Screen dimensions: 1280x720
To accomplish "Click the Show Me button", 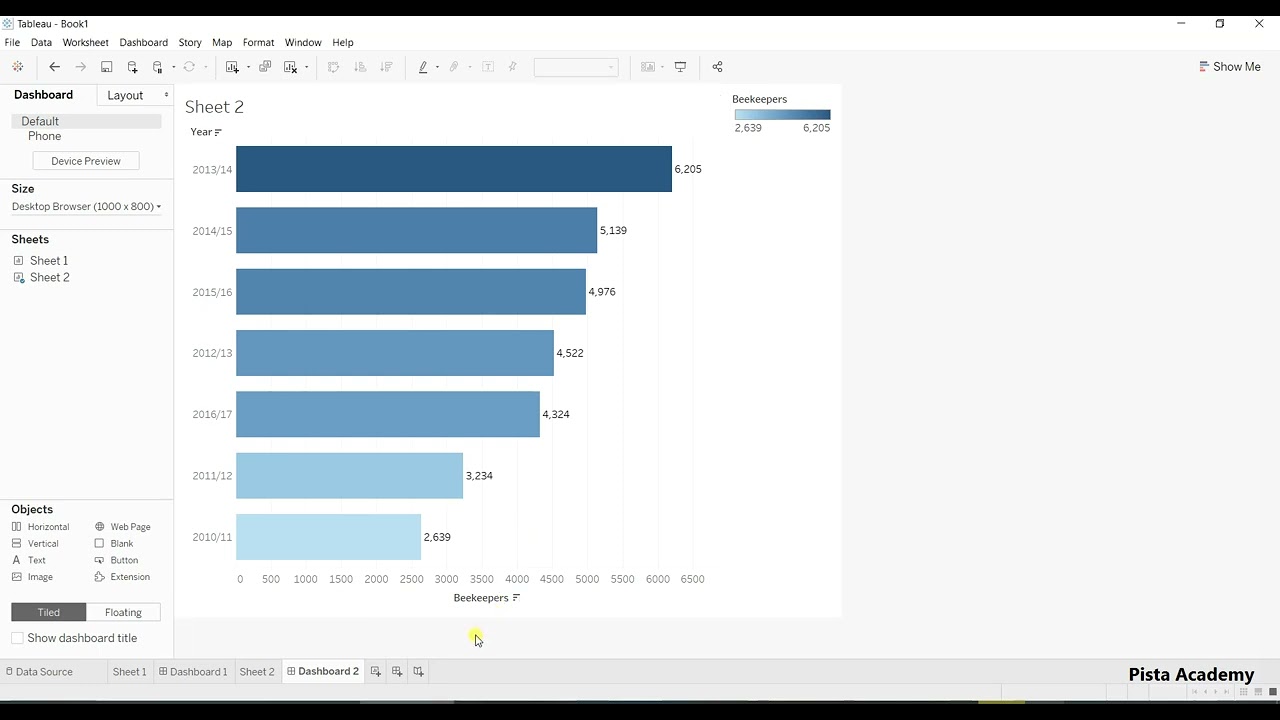I will (1229, 67).
